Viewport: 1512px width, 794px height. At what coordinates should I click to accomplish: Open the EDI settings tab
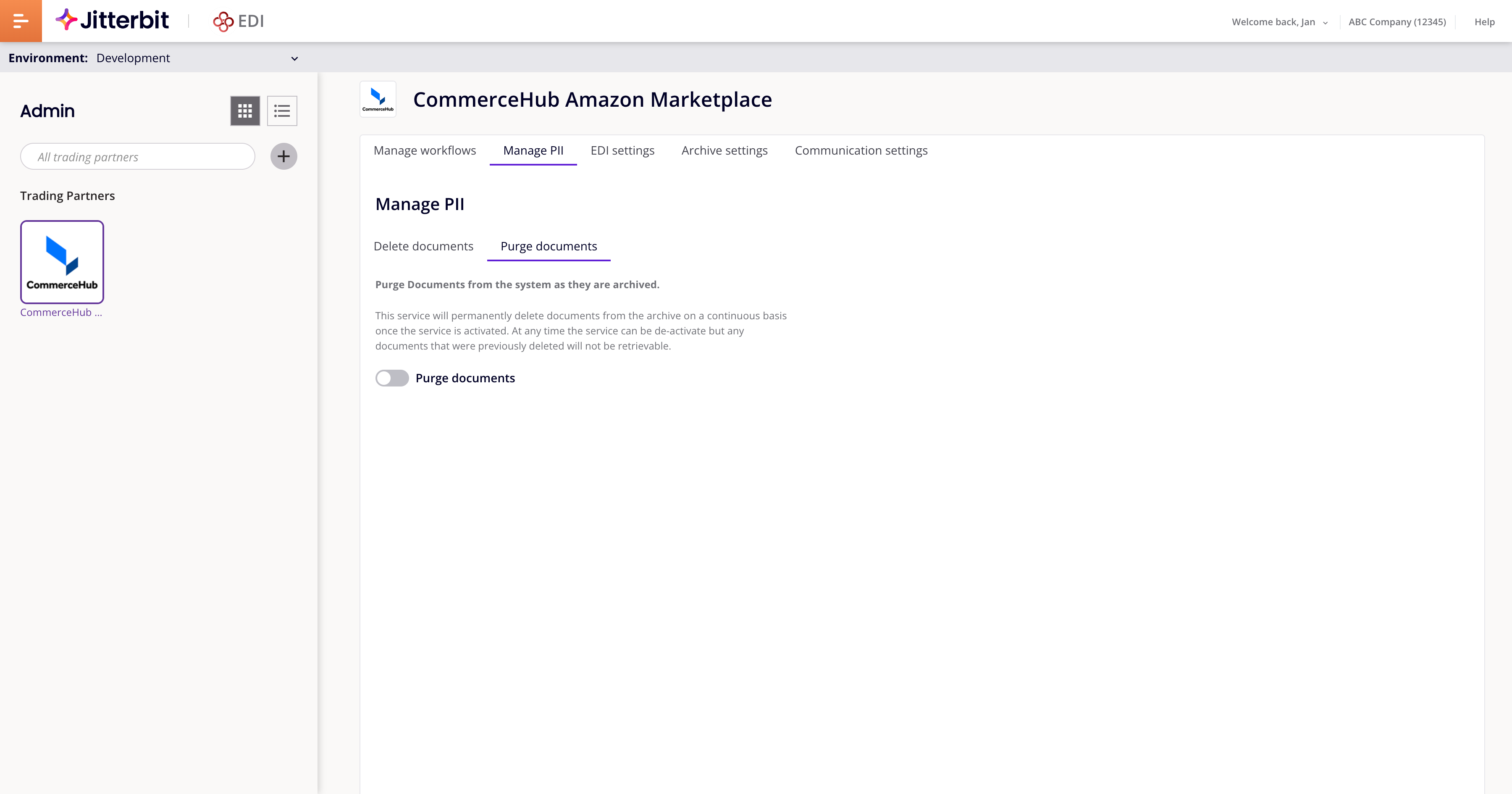(621, 150)
